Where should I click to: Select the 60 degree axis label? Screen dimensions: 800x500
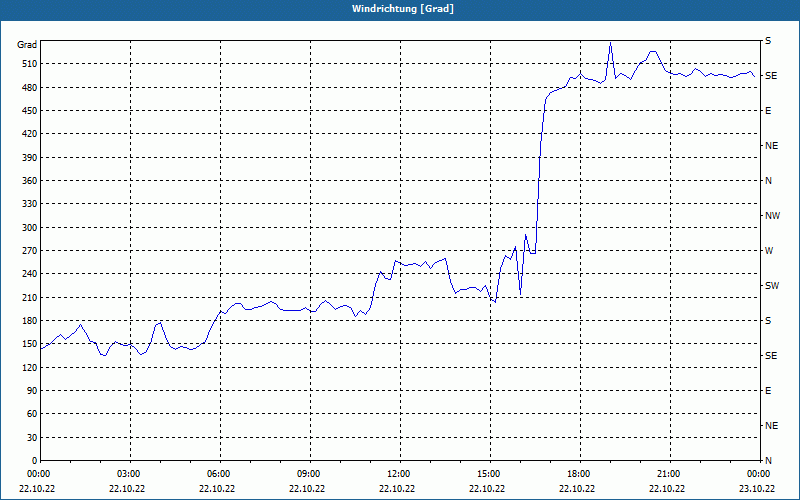[33, 414]
